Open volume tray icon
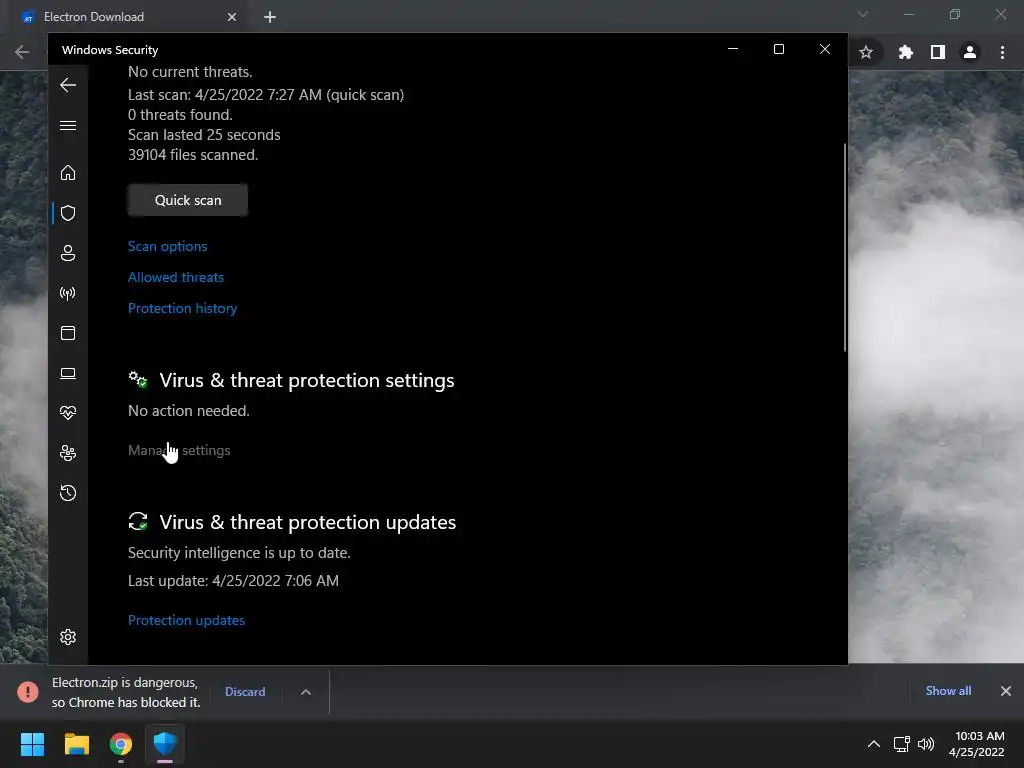Image resolution: width=1024 pixels, height=768 pixels. coord(925,744)
